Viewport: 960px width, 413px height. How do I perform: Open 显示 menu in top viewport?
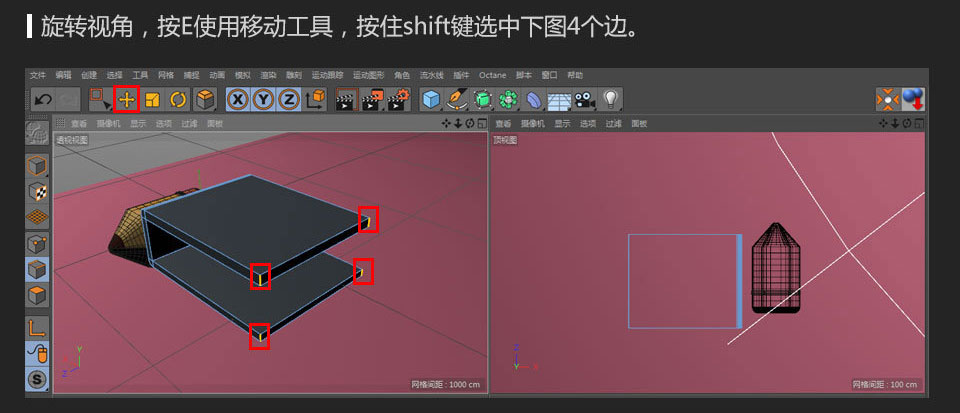(563, 124)
